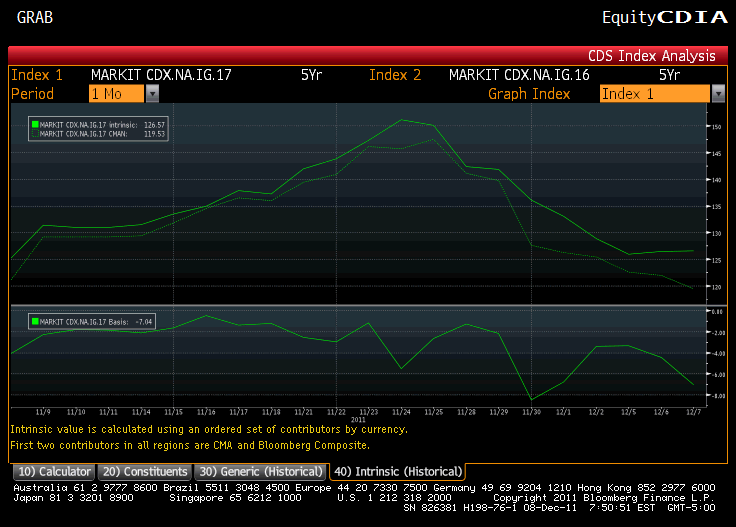Click the 5Yr tenor next to Index 2
This screenshot has height=527, width=736.
[669, 74]
